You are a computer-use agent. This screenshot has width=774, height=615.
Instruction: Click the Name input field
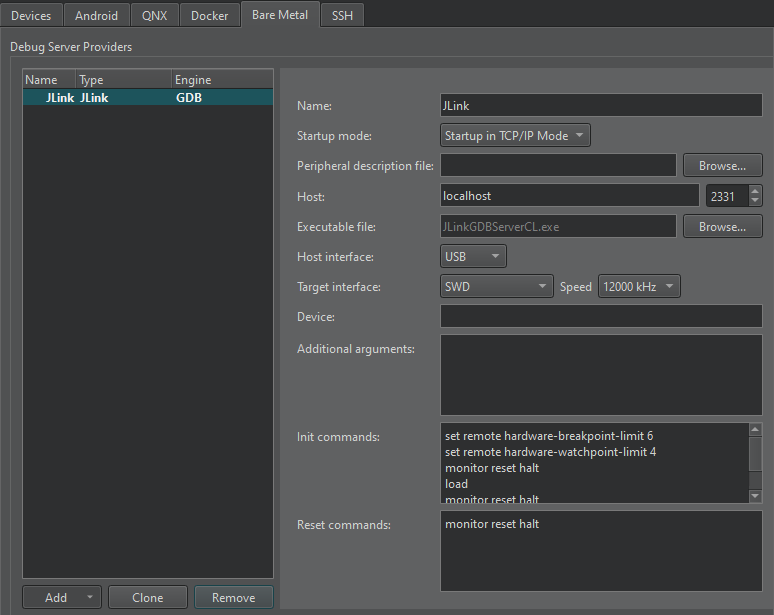(x=601, y=105)
